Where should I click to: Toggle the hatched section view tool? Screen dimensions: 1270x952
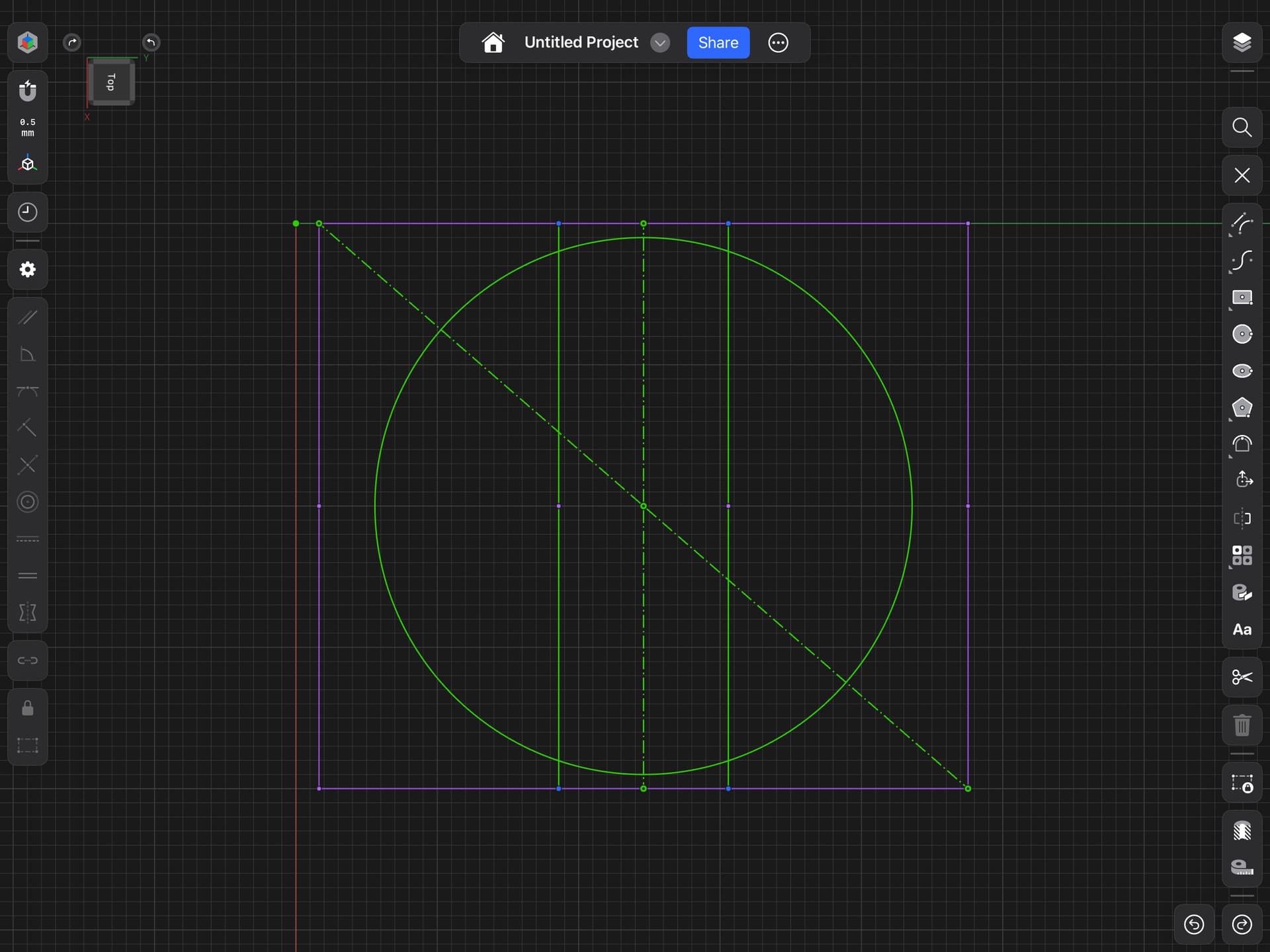1242,831
